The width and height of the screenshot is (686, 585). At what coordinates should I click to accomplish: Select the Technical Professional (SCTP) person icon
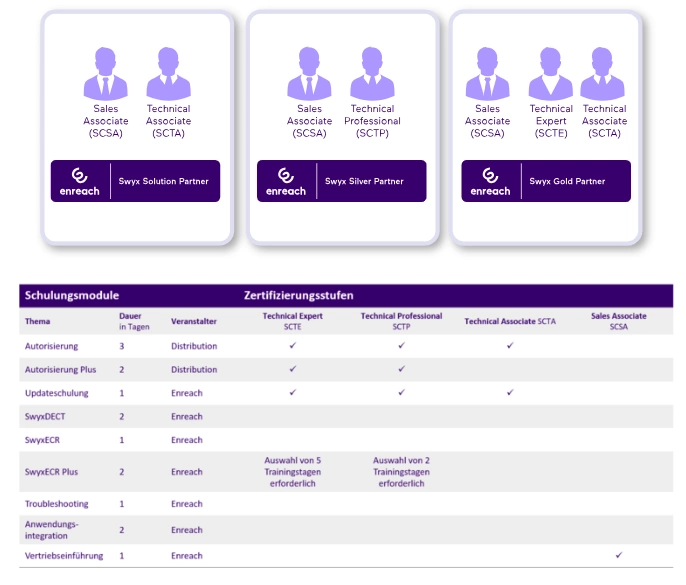[373, 74]
